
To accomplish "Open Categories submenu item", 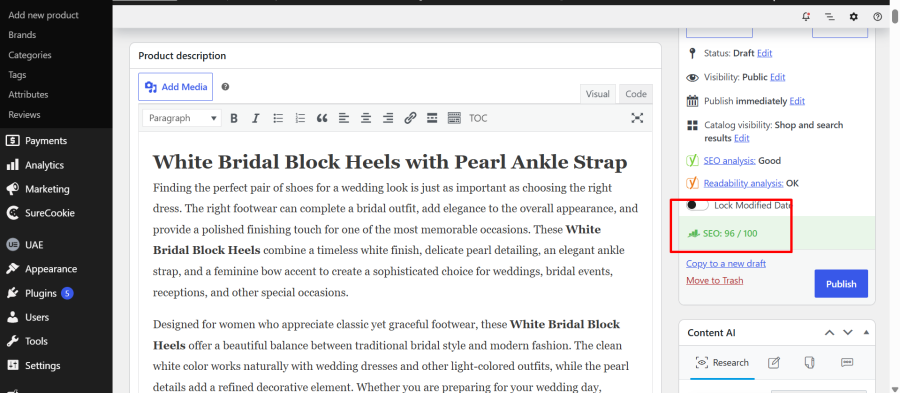I will [x=30, y=55].
